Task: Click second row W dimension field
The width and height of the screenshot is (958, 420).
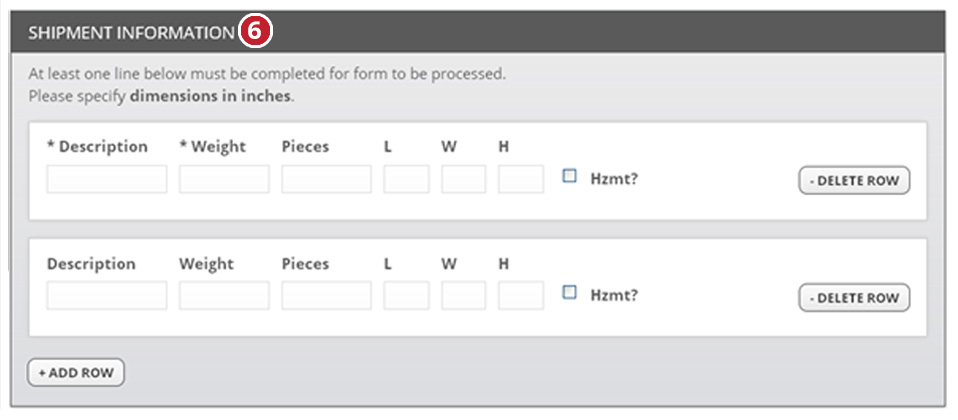Action: coord(464,296)
